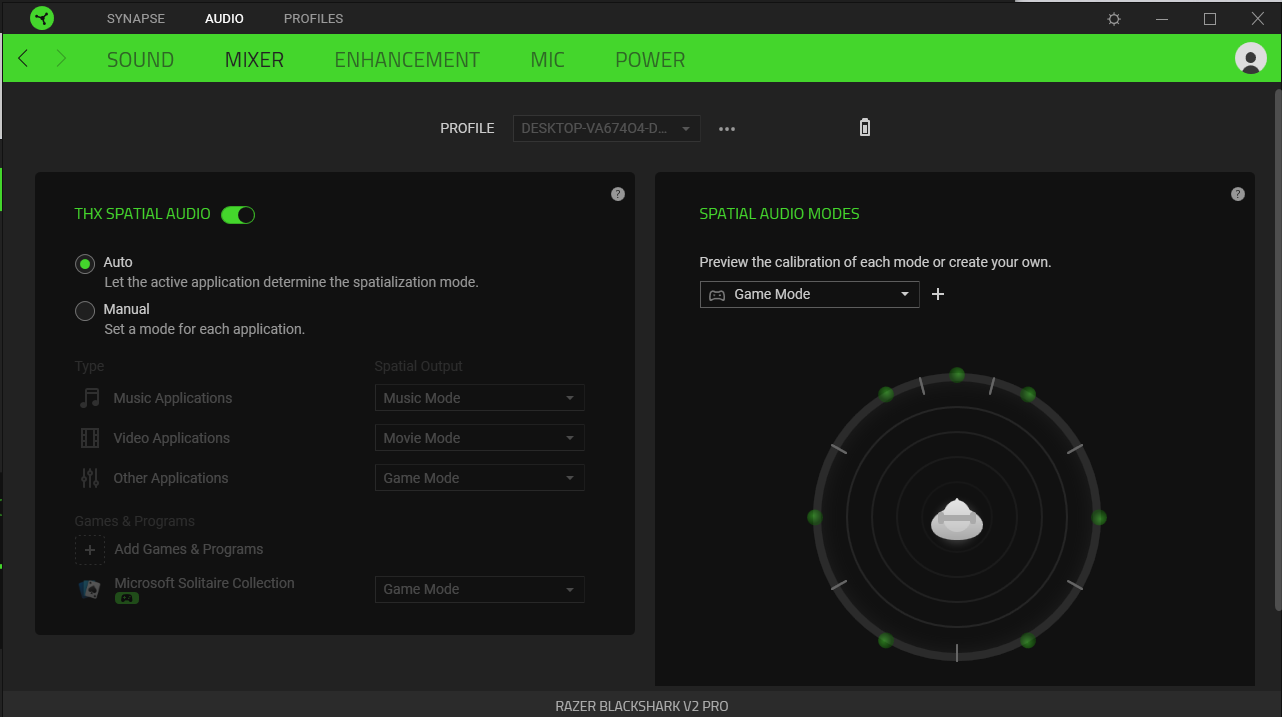Click the Other Applications label
The height and width of the screenshot is (717, 1282).
171,478
